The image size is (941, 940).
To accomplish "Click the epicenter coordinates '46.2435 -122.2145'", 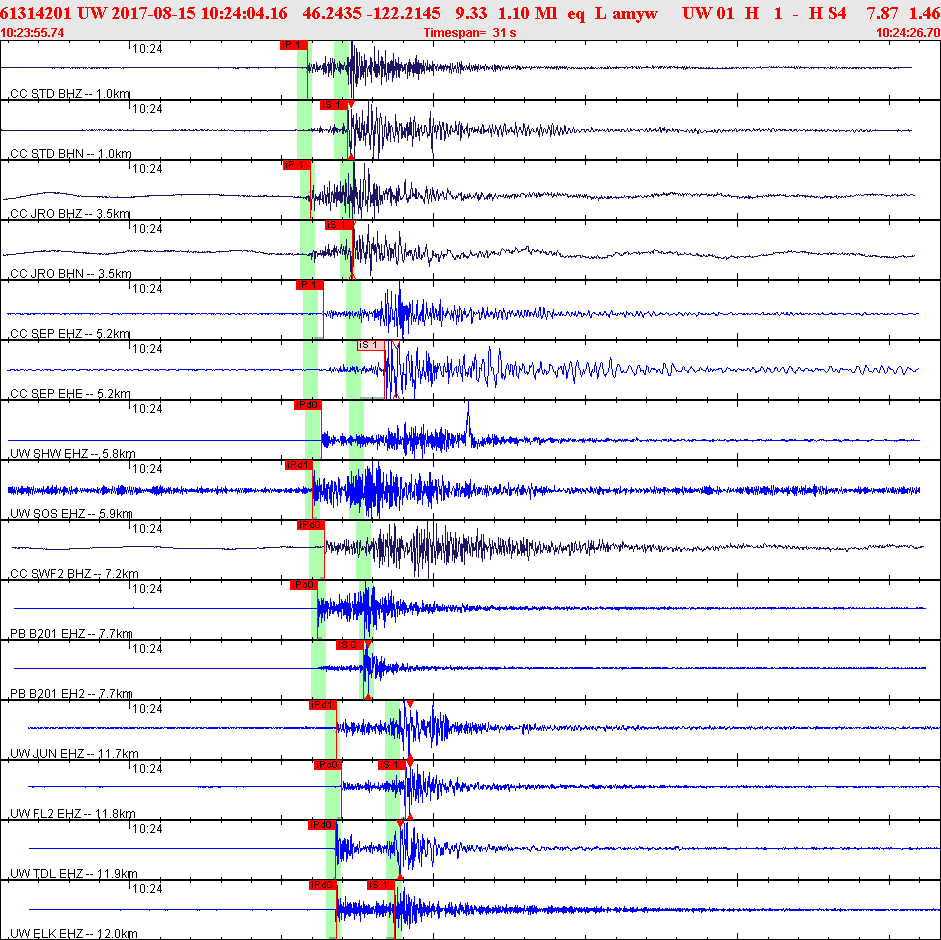I will 371,13.
